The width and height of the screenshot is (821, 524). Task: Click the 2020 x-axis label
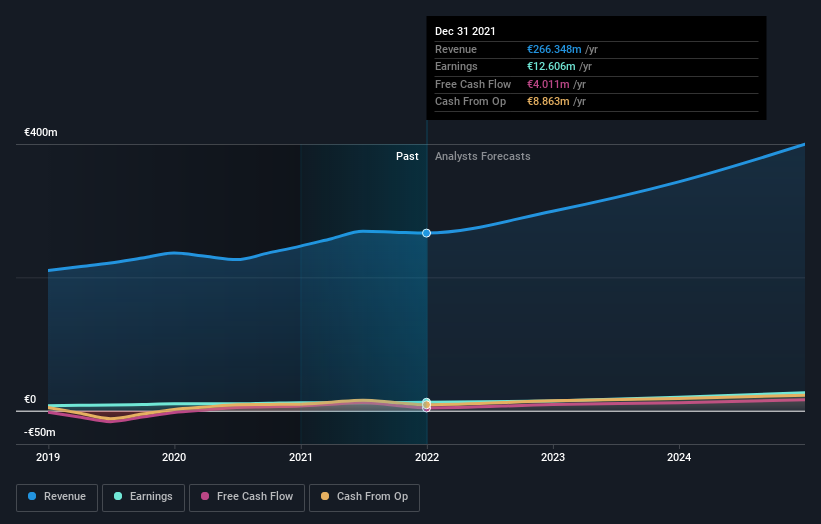174,457
